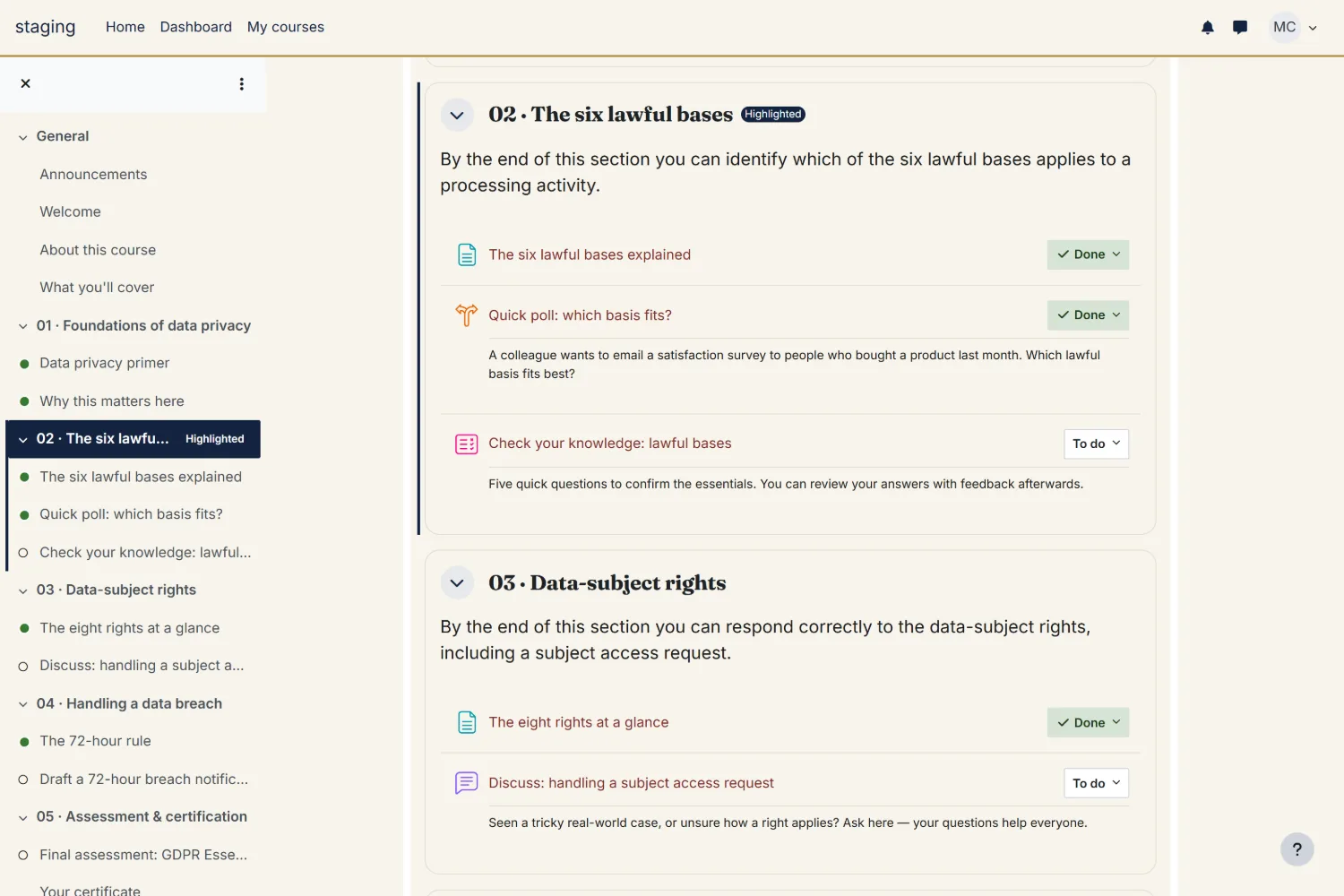Open the help question mark button
This screenshot has height=896, width=1344.
tap(1297, 849)
